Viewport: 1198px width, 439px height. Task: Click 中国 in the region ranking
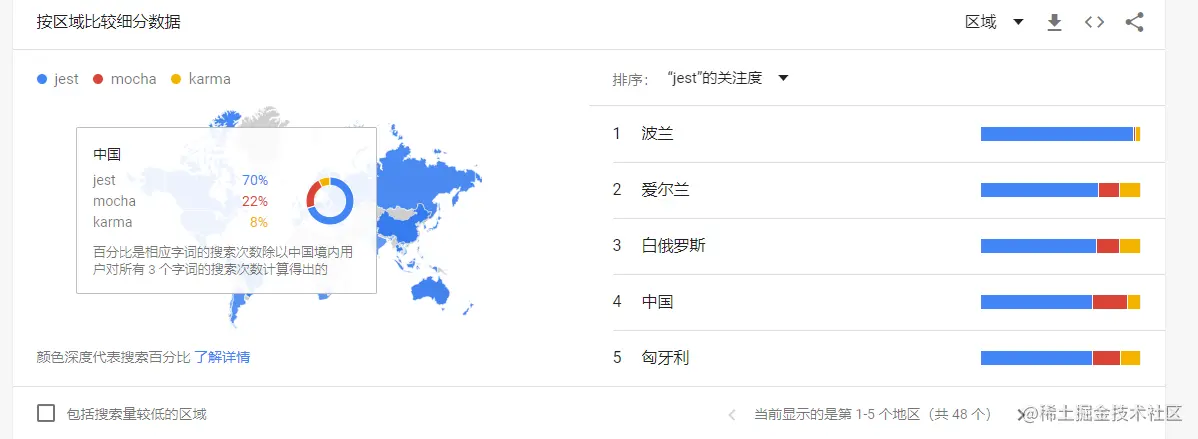tap(658, 302)
